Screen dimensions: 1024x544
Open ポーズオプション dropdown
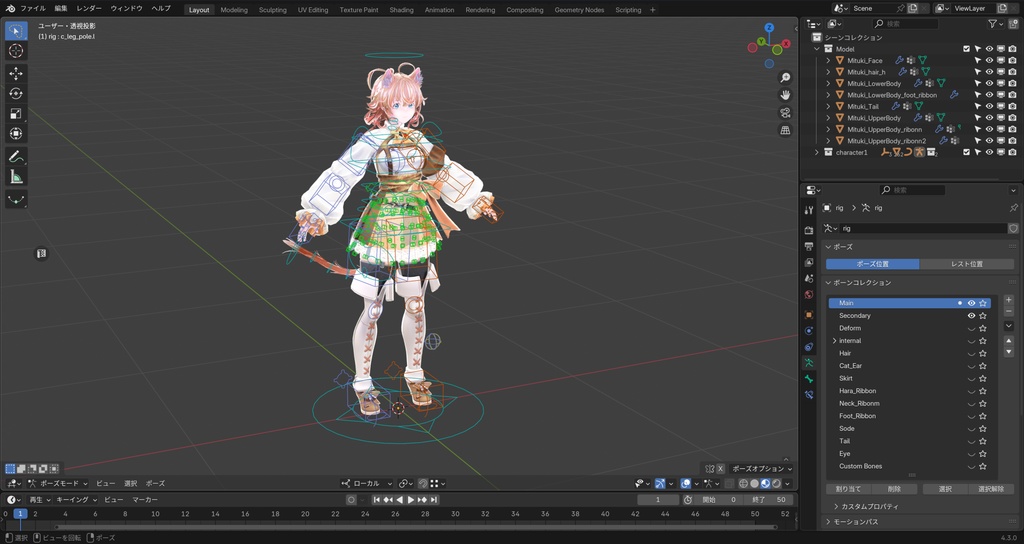click(761, 468)
